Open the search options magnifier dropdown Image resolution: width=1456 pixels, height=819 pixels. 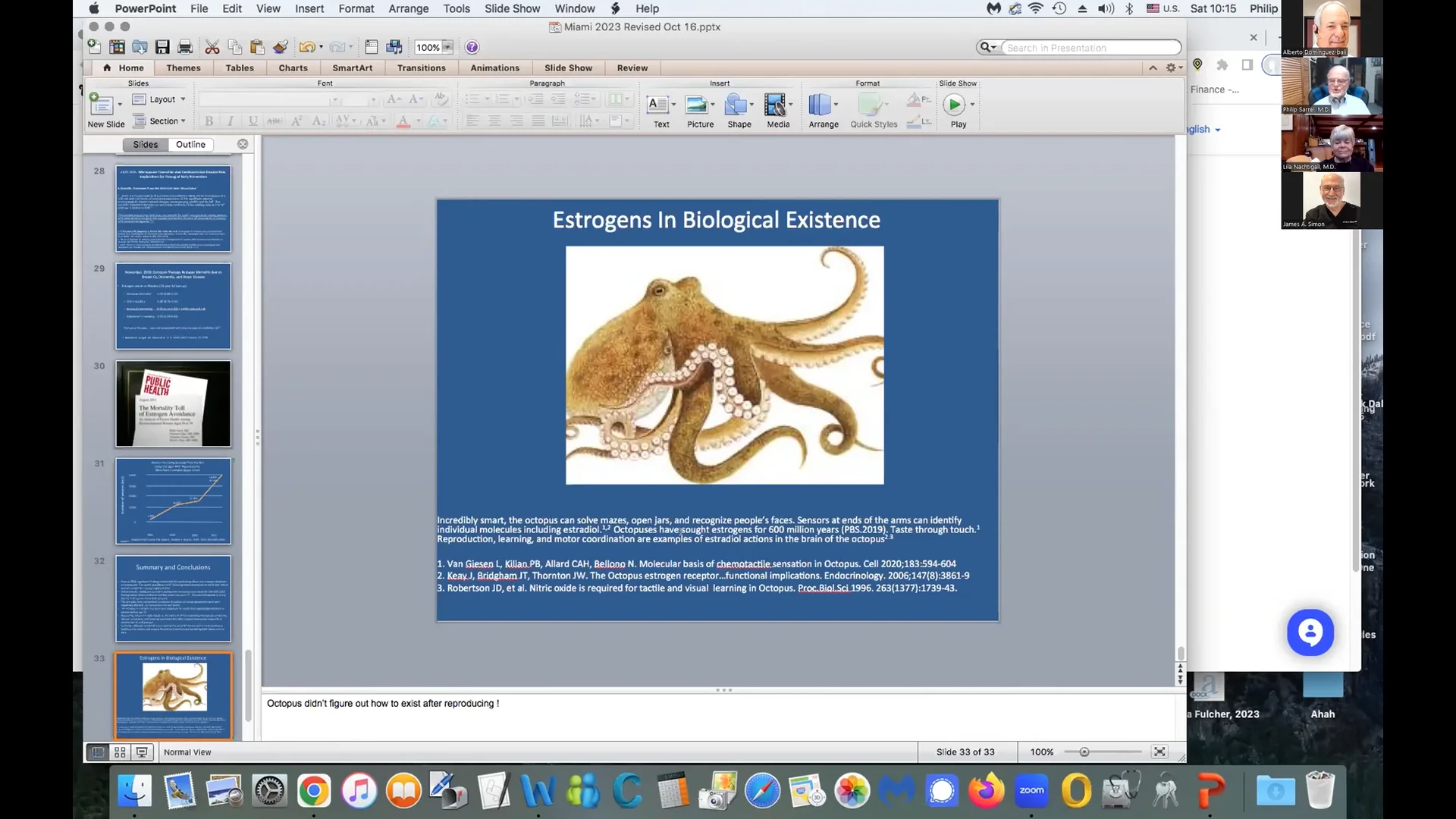pyautogui.click(x=987, y=47)
